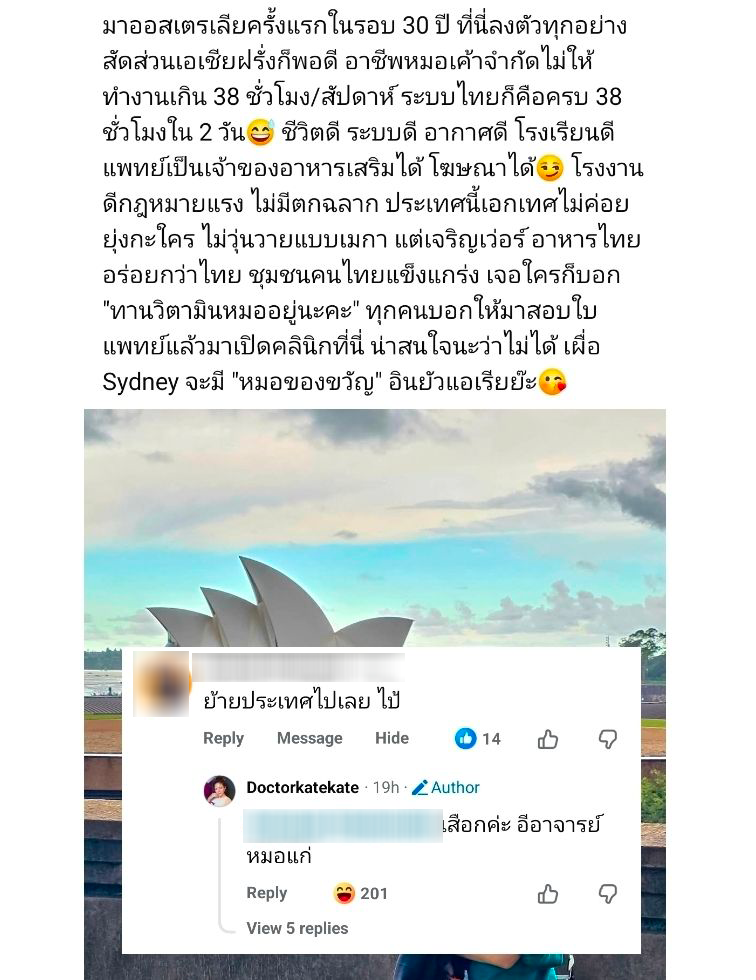Thumbs-up Doctorkatekate's reply
Screen dimensions: 756x980
548,894
